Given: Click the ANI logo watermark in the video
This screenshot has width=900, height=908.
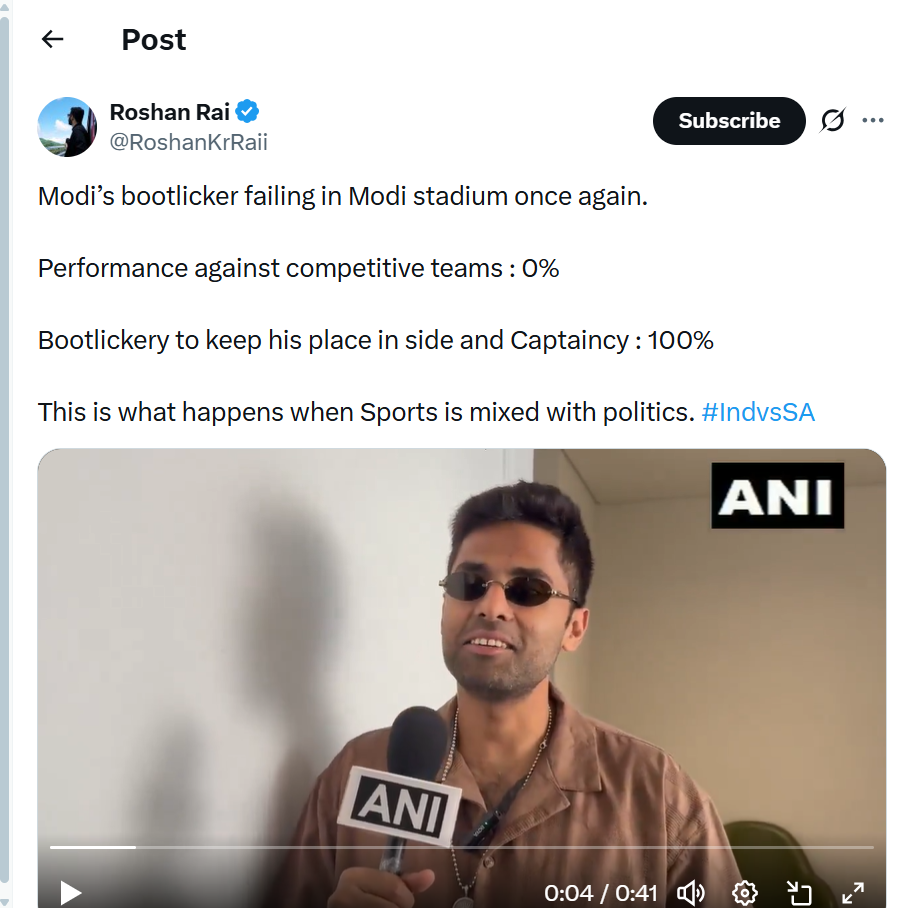Looking at the screenshot, I should pos(777,495).
